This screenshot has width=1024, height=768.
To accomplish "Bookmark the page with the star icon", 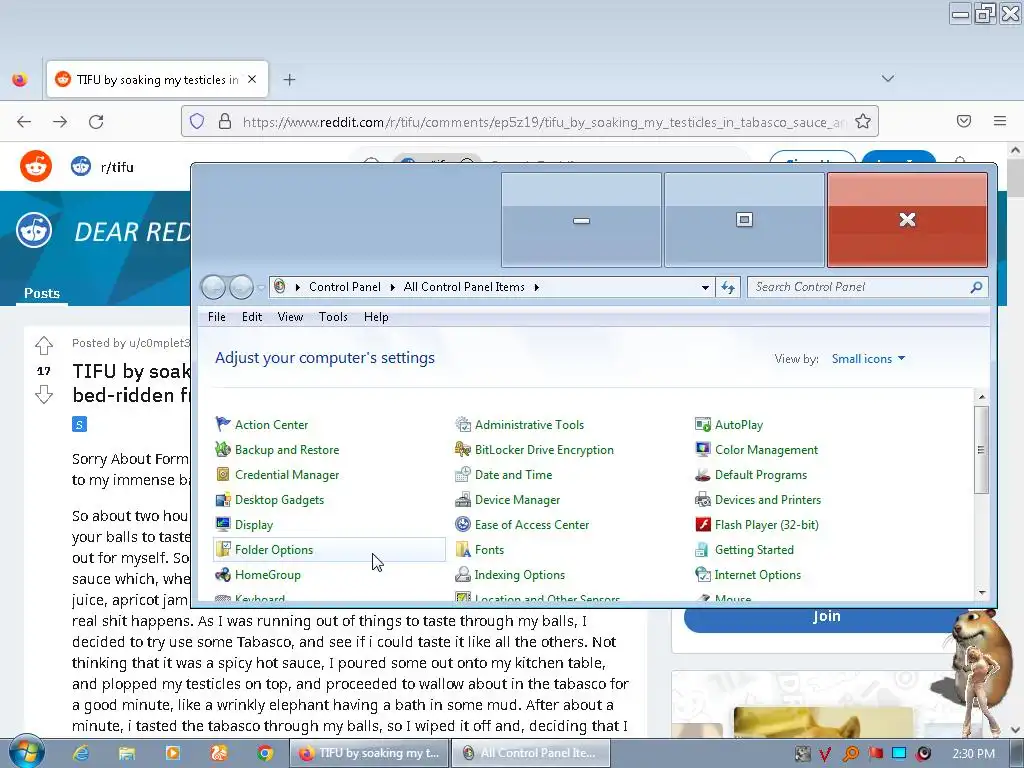I will [x=863, y=121].
